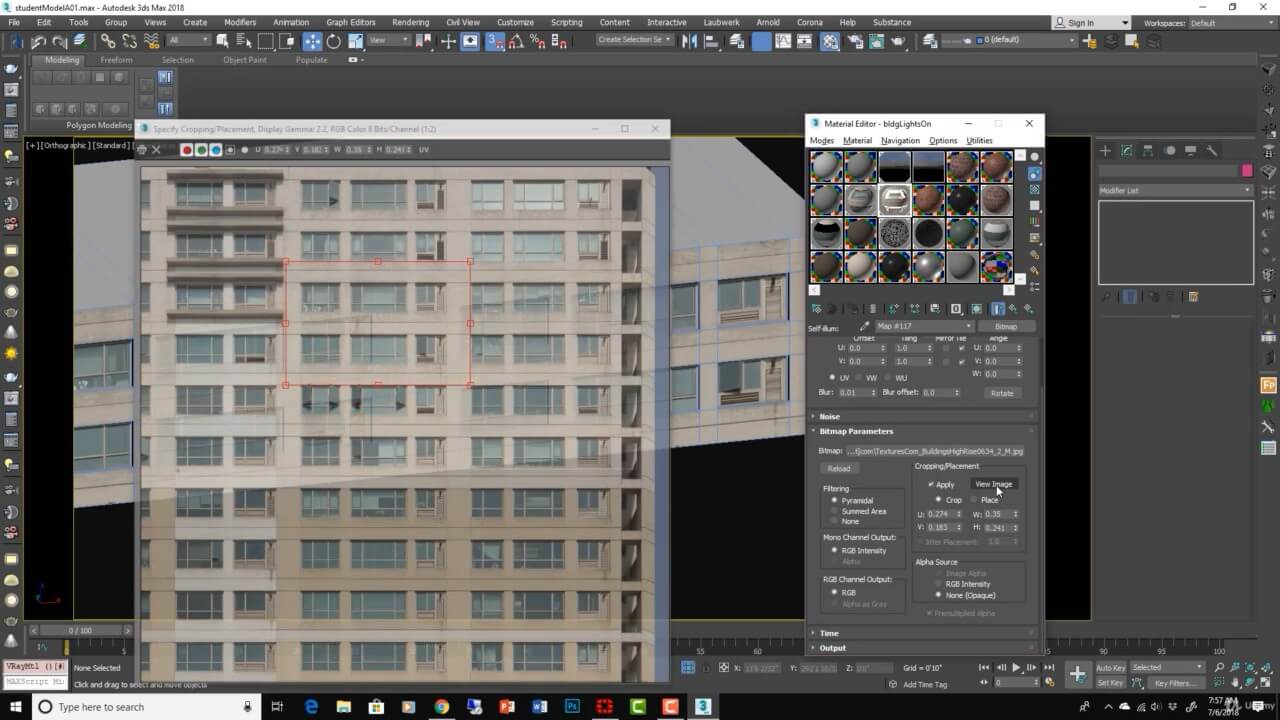Toggle the Apply cropping checkbox
1280x720 pixels.
click(x=931, y=484)
